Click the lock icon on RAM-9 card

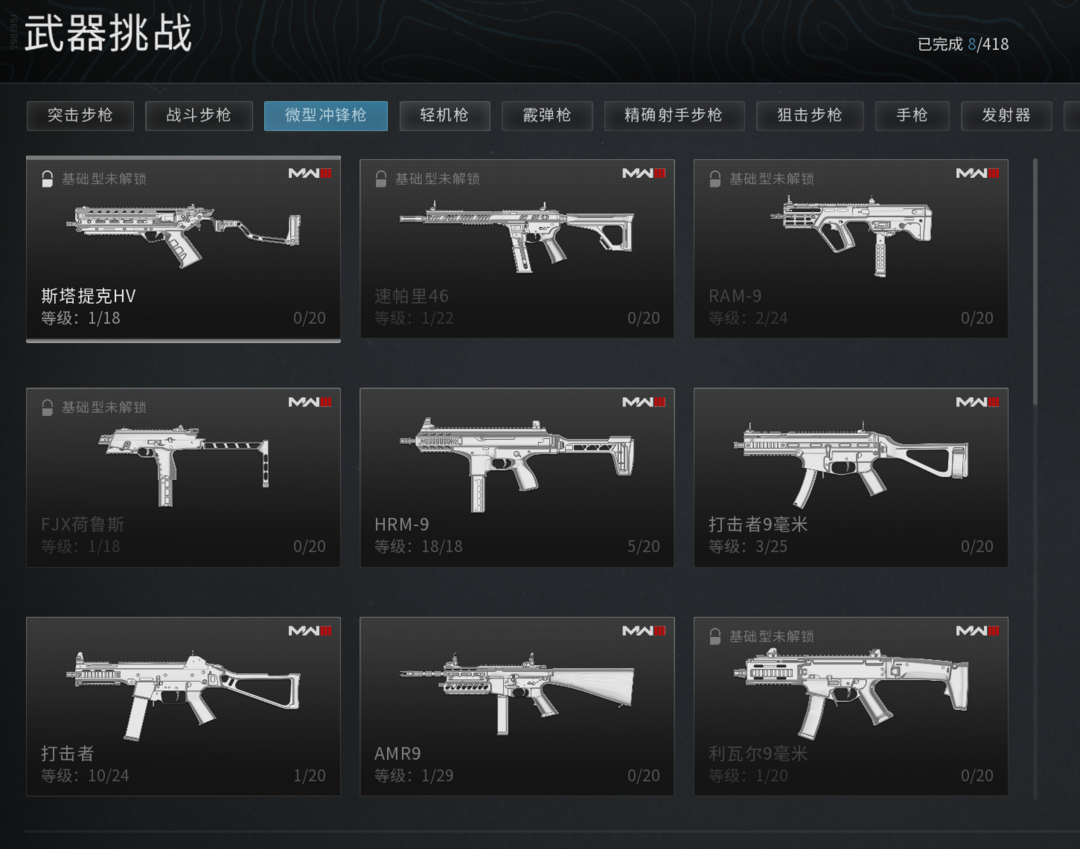point(715,179)
